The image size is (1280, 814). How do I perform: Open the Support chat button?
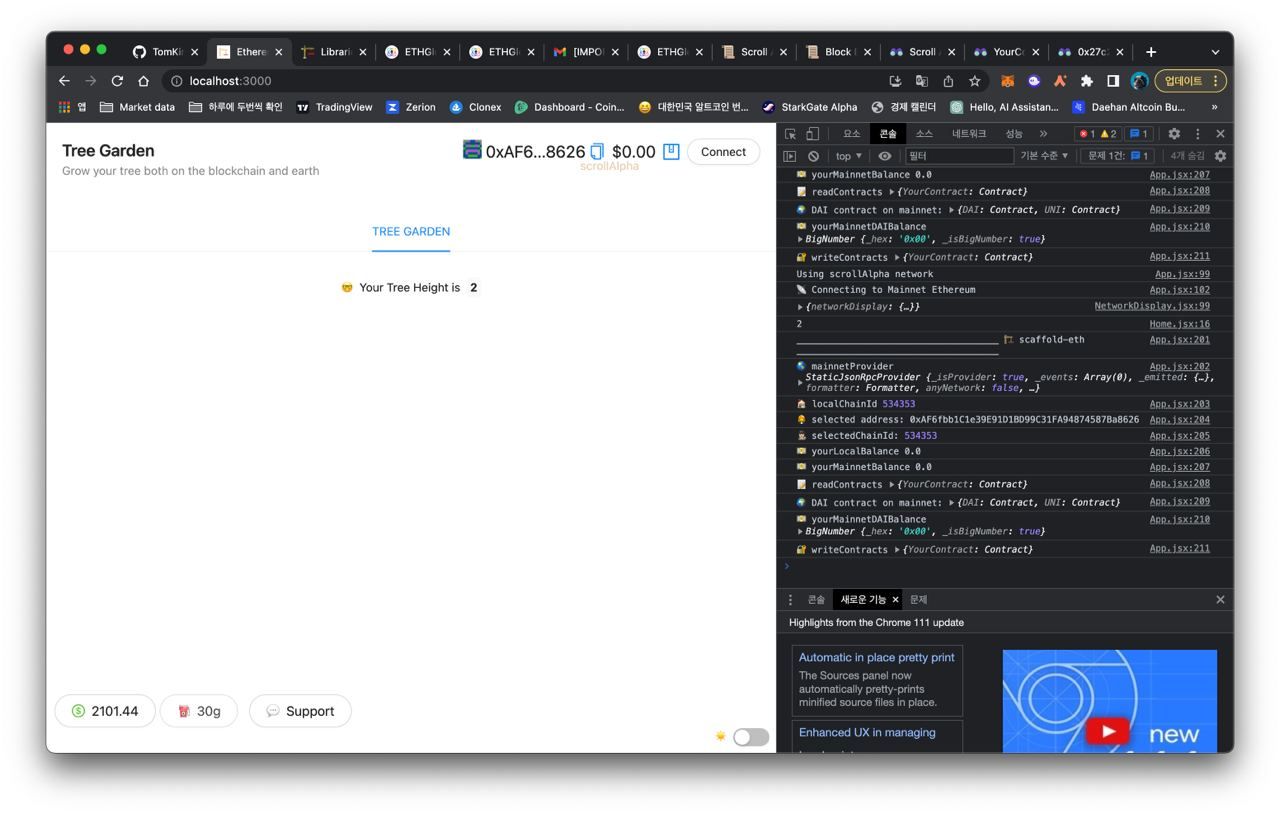(x=300, y=711)
